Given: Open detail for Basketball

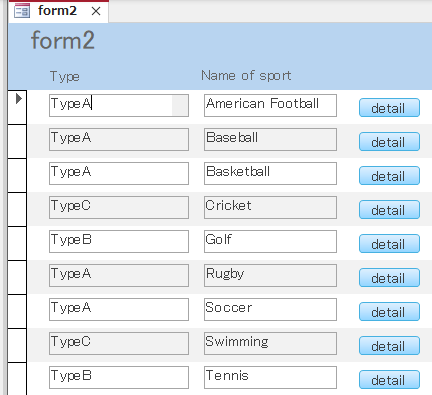Looking at the screenshot, I should [x=389, y=176].
